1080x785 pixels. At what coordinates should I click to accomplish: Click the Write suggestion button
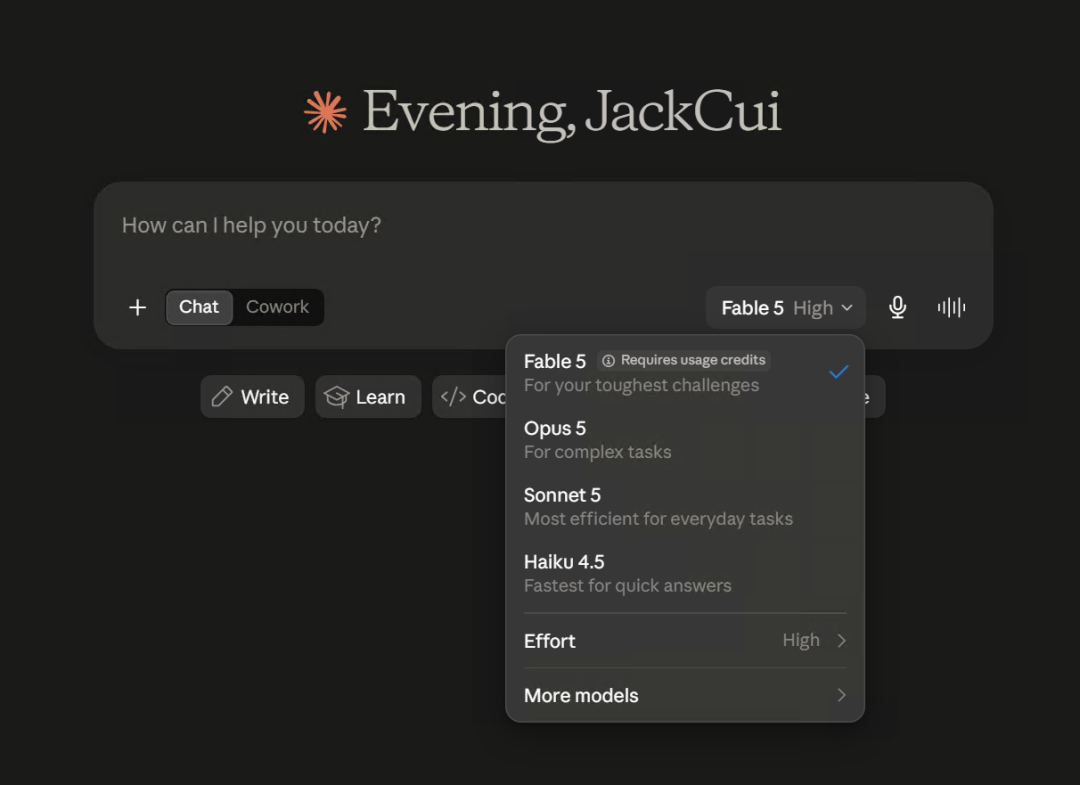(x=252, y=397)
